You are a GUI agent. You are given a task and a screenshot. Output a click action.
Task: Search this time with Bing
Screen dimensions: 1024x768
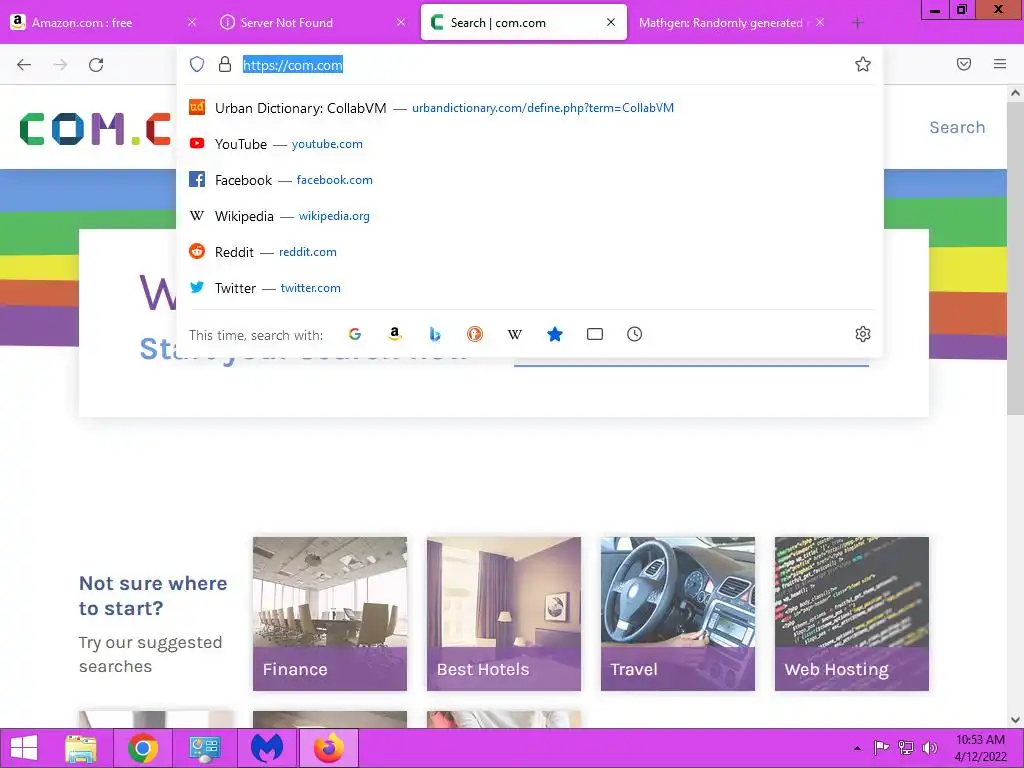click(x=435, y=334)
